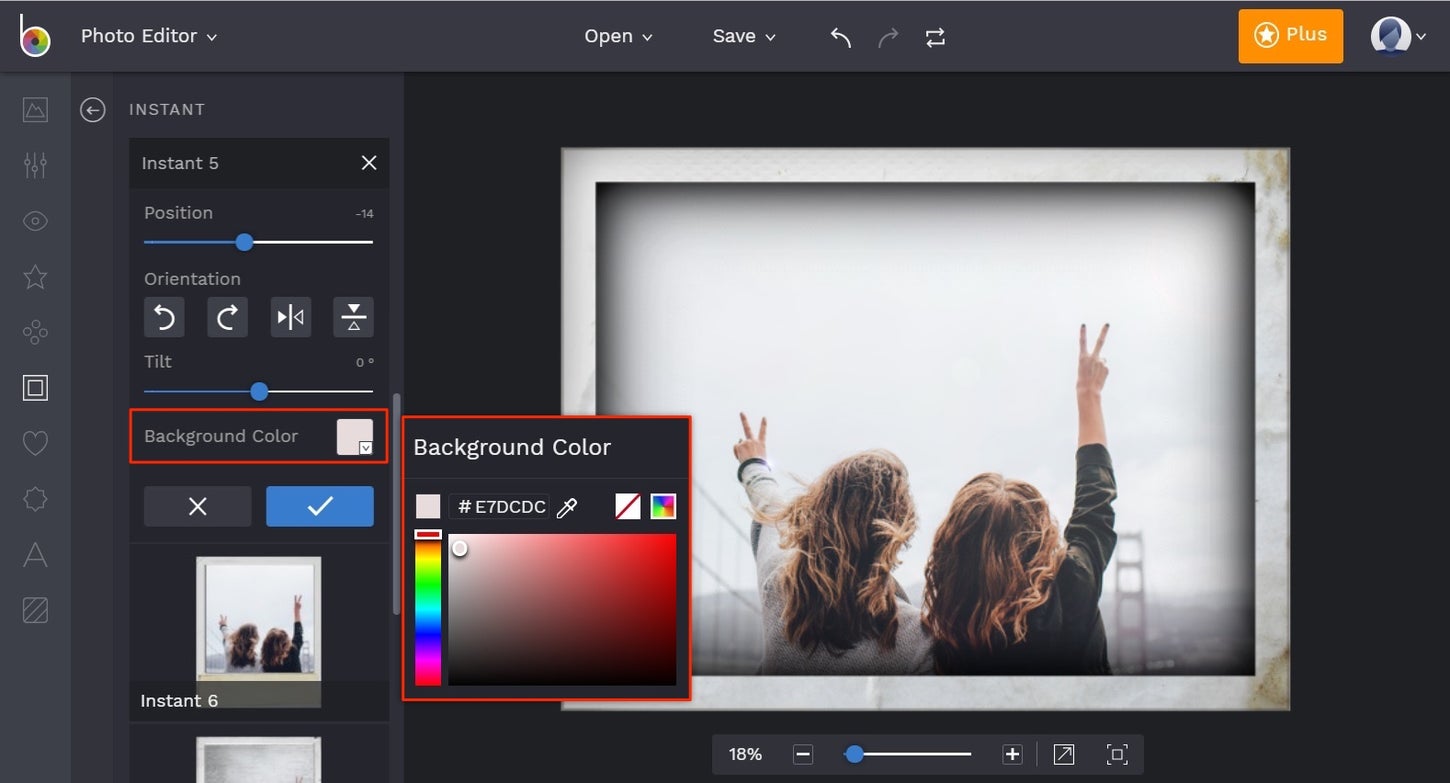Click the hue spectrum bar
Image resolution: width=1450 pixels, height=783 pixels.
coord(428,608)
